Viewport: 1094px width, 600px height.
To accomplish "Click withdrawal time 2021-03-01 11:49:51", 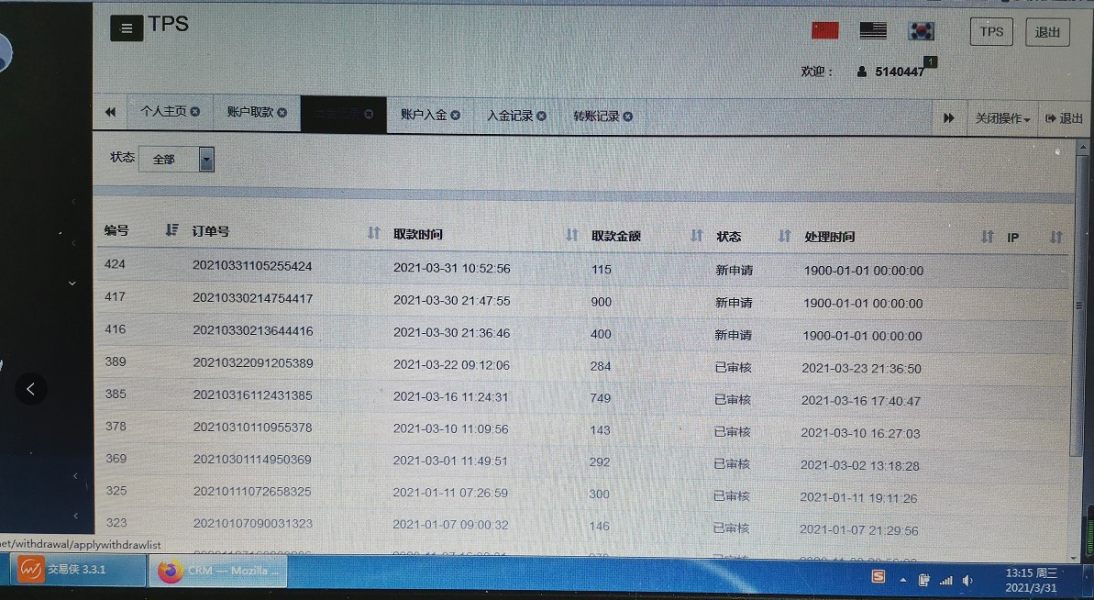I will click(x=450, y=460).
